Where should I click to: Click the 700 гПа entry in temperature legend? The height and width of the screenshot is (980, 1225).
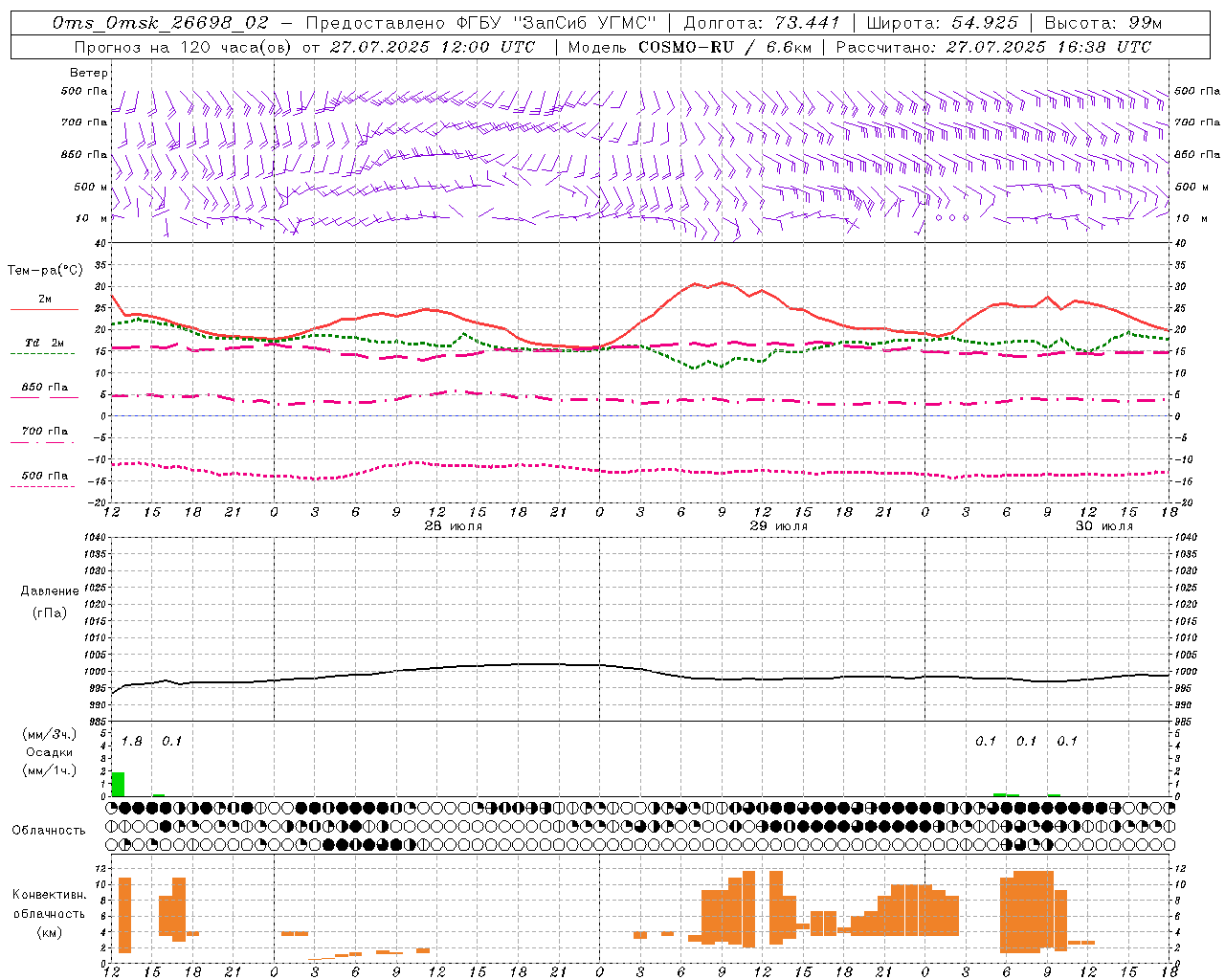coord(44,432)
